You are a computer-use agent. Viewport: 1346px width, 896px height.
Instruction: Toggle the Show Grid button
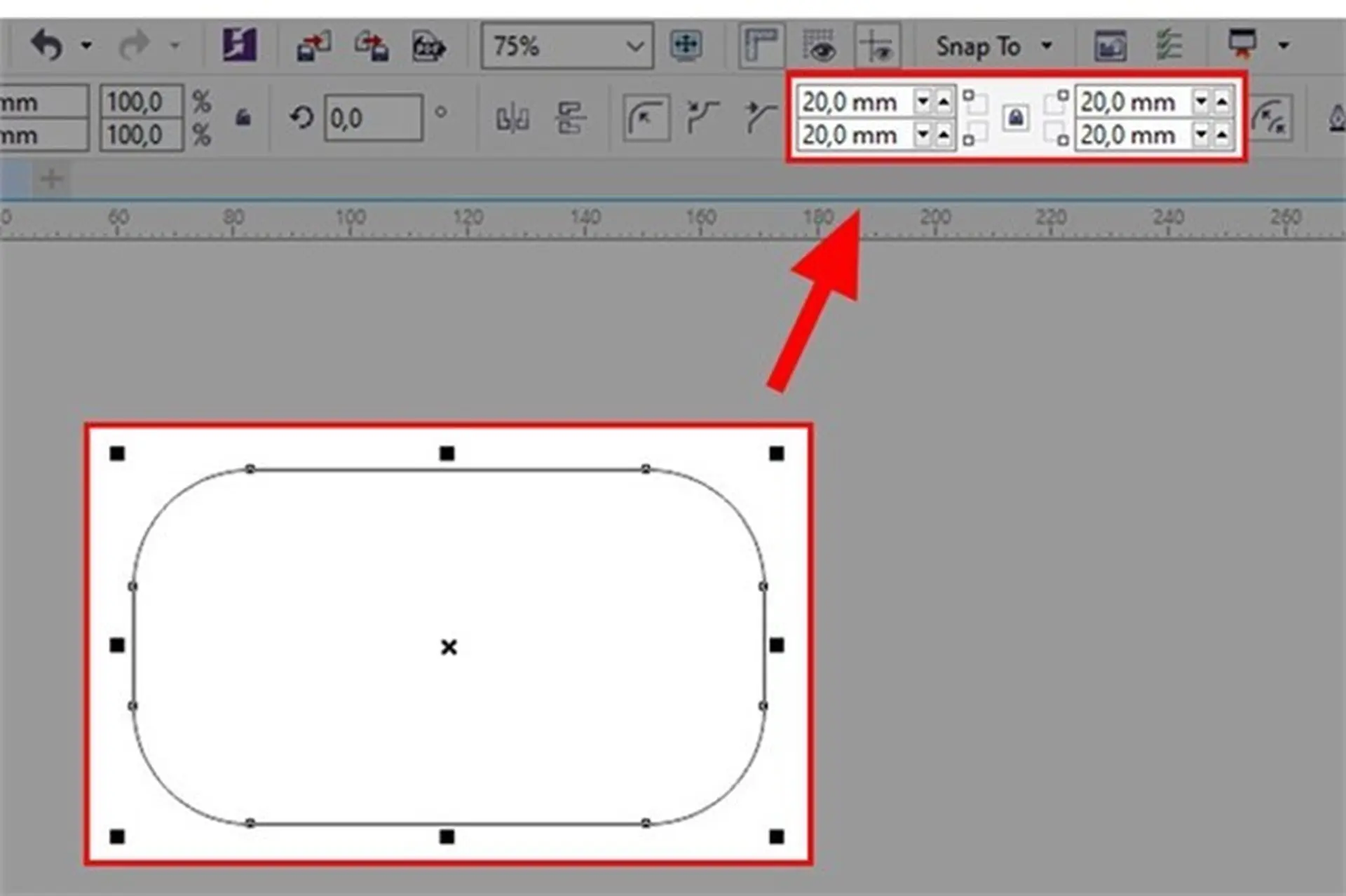coord(819,46)
